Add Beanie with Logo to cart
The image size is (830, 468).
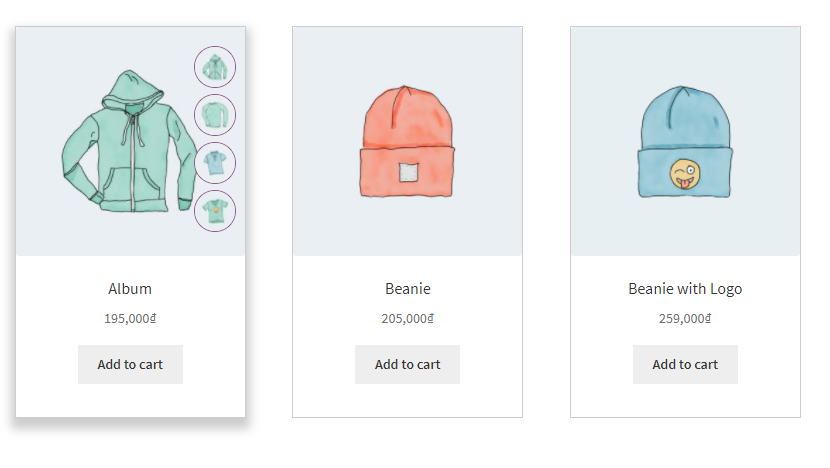685,364
